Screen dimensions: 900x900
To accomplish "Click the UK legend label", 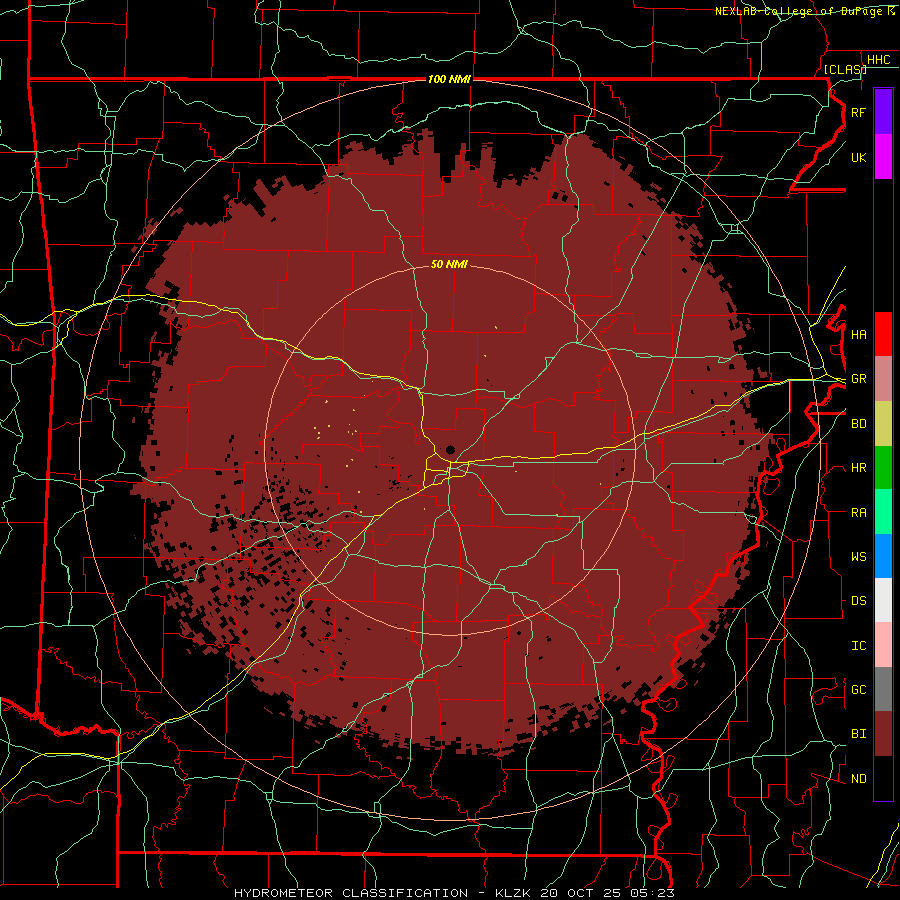I will tap(858, 157).
